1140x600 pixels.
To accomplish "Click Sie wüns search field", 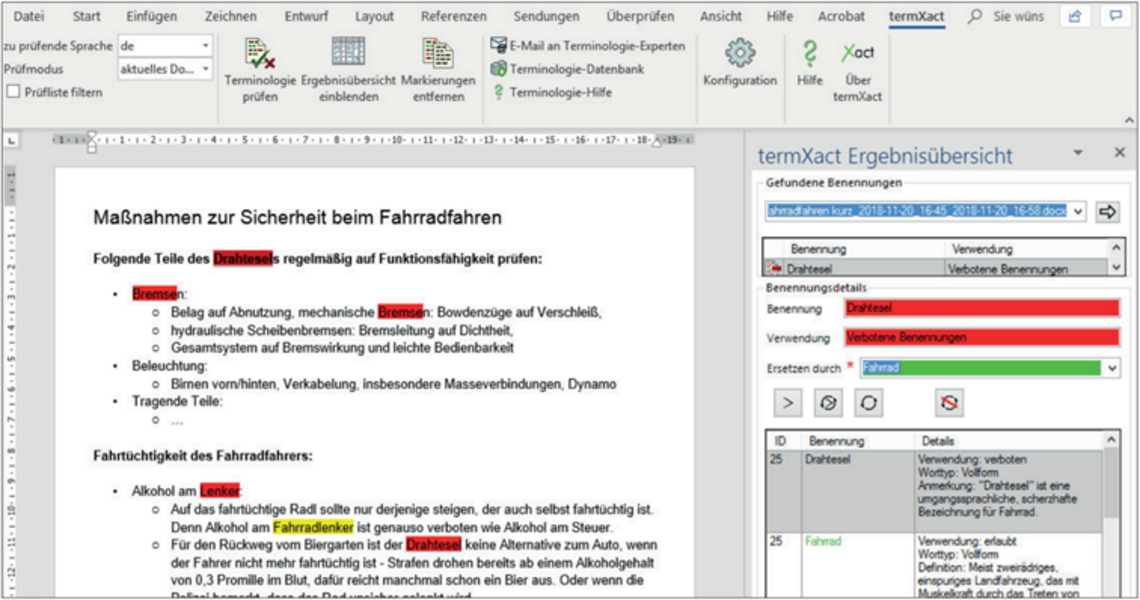I will click(x=1018, y=16).
